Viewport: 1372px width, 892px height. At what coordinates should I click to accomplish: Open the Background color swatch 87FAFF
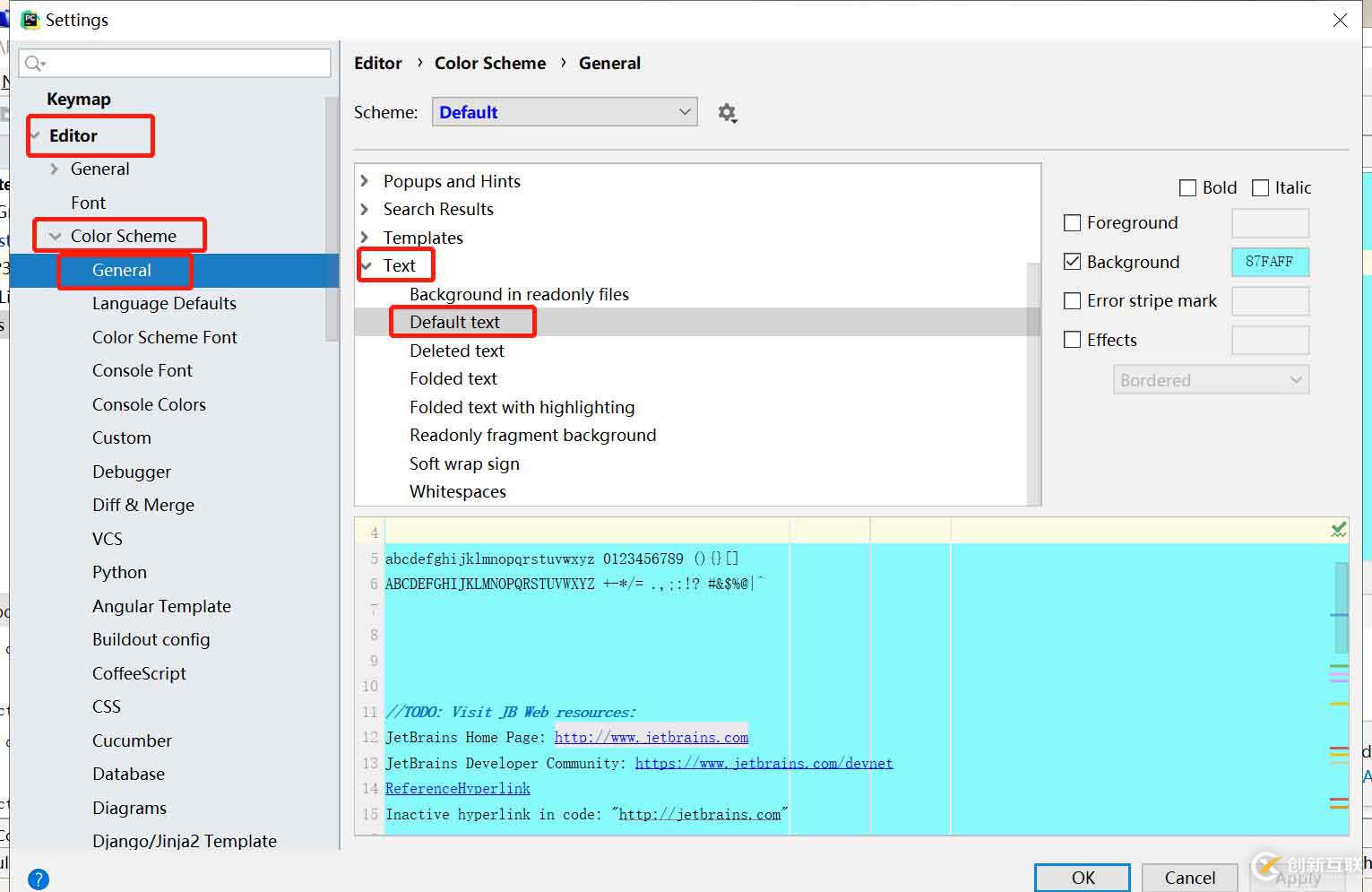pyautogui.click(x=1270, y=262)
